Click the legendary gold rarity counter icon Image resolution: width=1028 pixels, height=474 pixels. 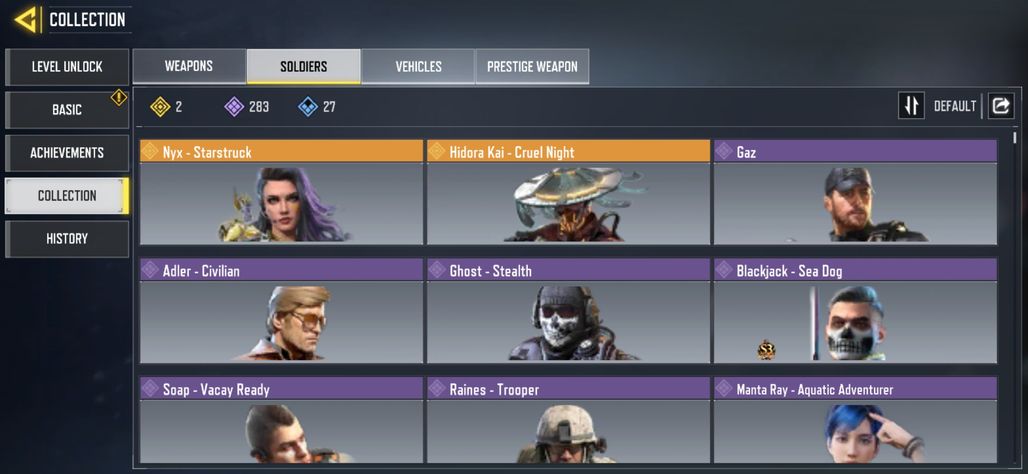160,106
